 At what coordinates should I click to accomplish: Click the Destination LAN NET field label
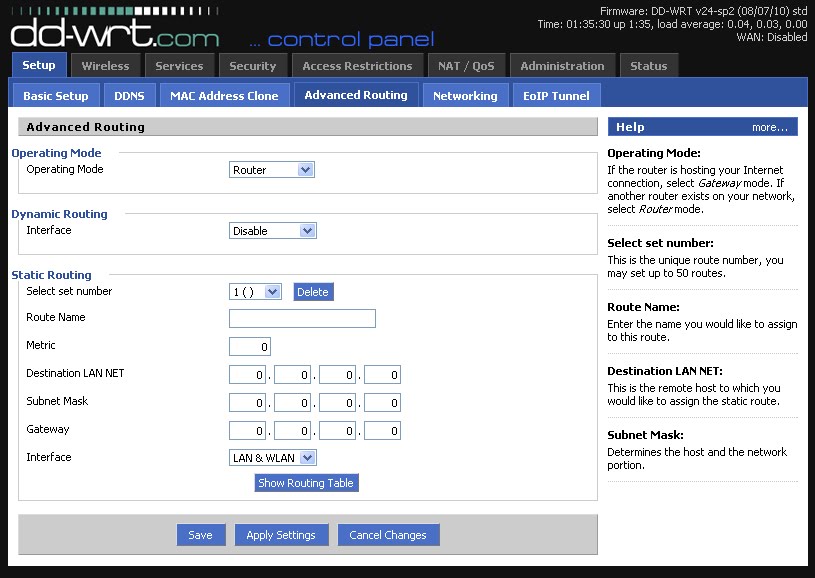coord(75,373)
